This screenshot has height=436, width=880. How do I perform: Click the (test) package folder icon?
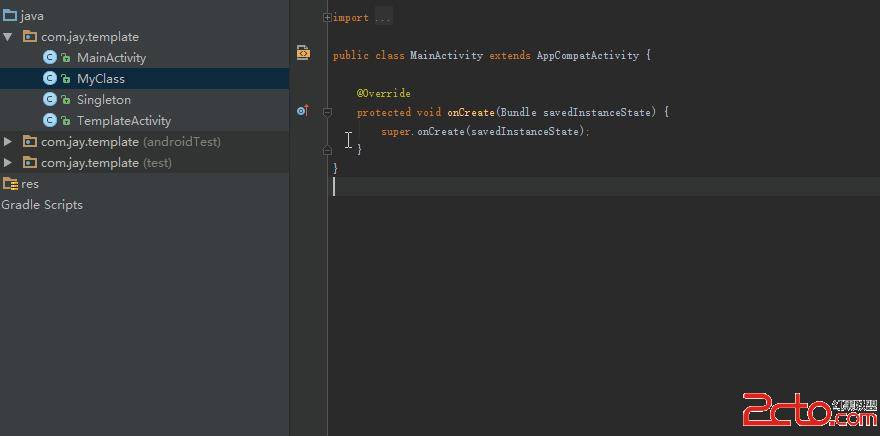click(30, 163)
